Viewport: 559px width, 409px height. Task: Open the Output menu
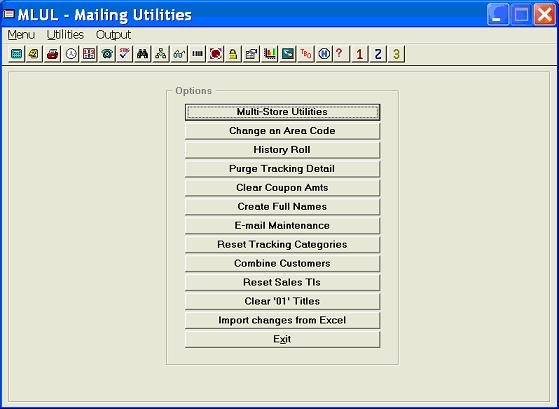click(x=113, y=35)
